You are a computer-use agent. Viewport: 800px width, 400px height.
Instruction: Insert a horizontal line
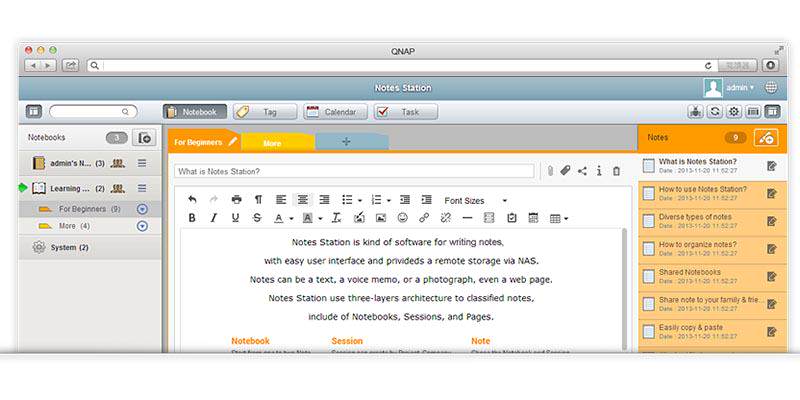coord(467,218)
